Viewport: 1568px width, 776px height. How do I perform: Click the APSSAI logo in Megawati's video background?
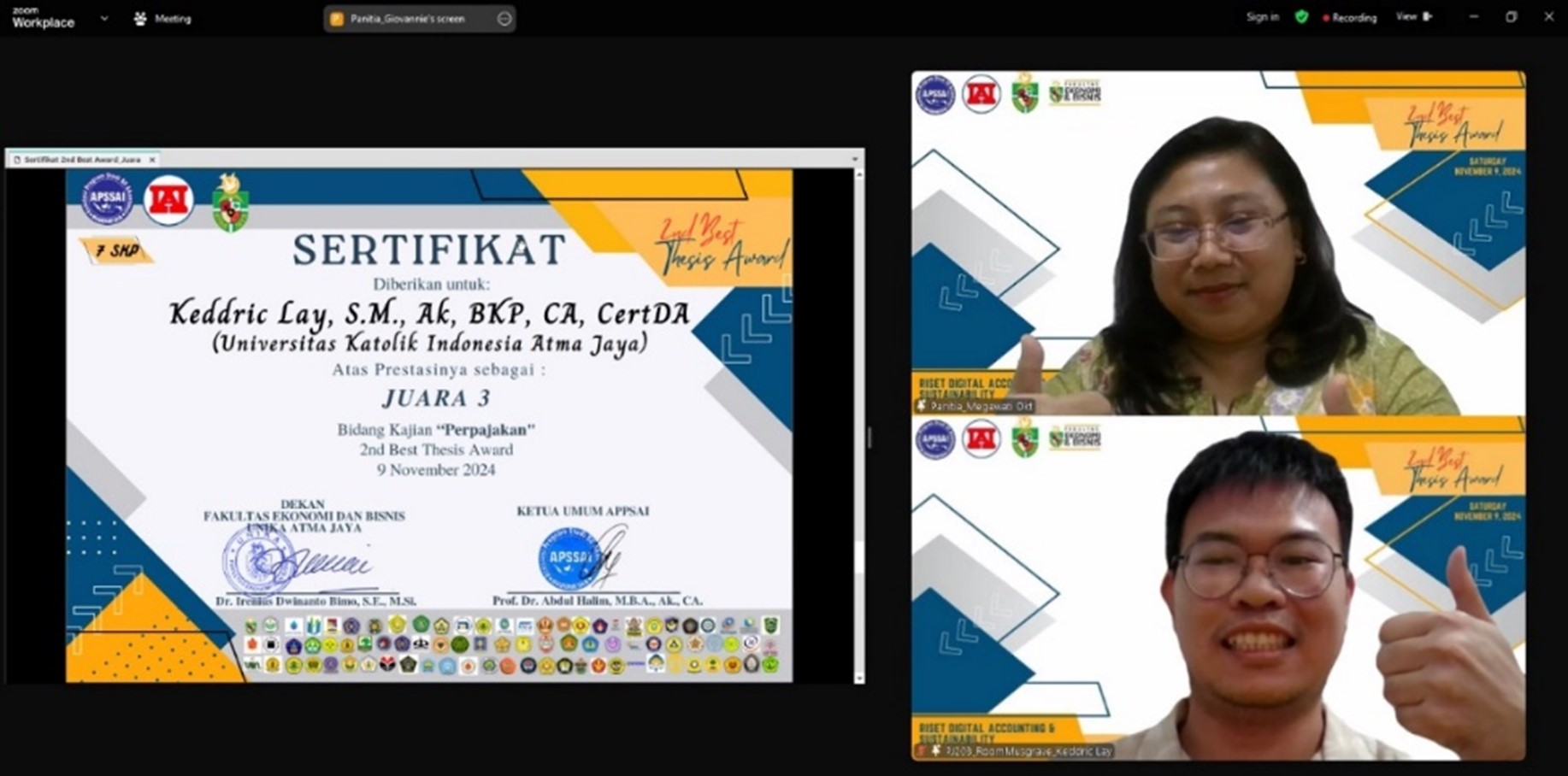coord(935,94)
